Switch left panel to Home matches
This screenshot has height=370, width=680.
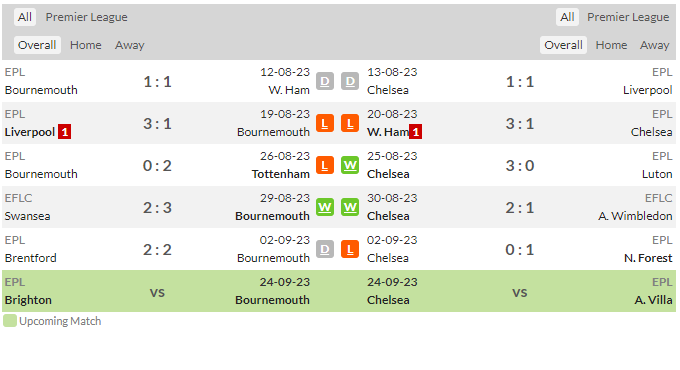point(85,45)
